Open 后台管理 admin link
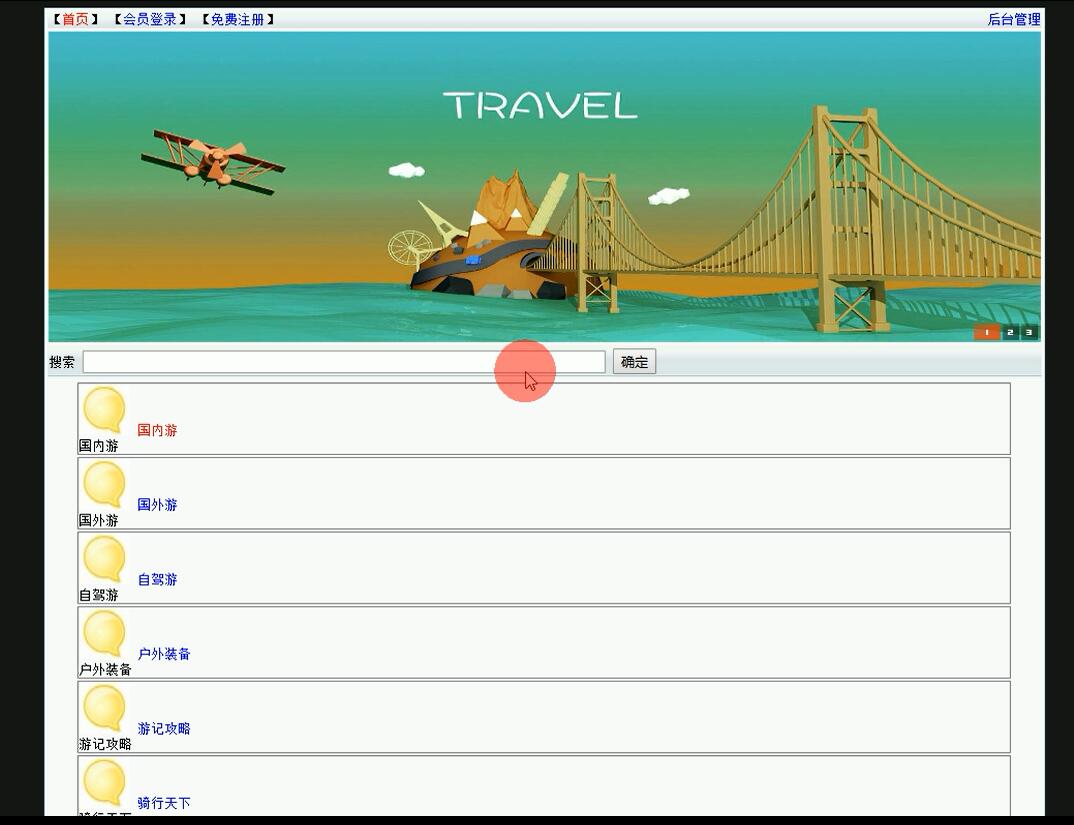This screenshot has width=1074, height=825. tap(1014, 19)
